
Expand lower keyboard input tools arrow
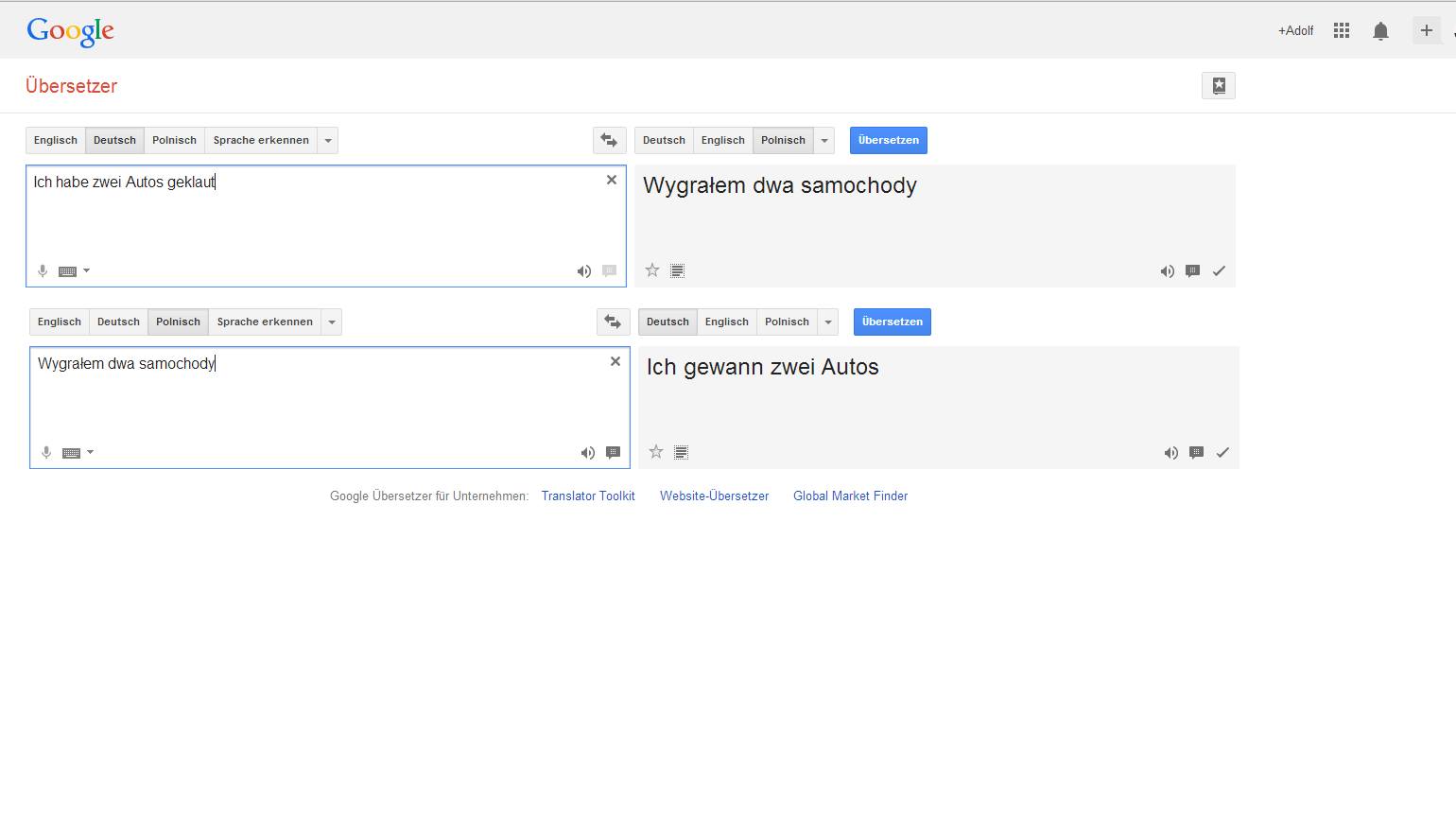(90, 453)
